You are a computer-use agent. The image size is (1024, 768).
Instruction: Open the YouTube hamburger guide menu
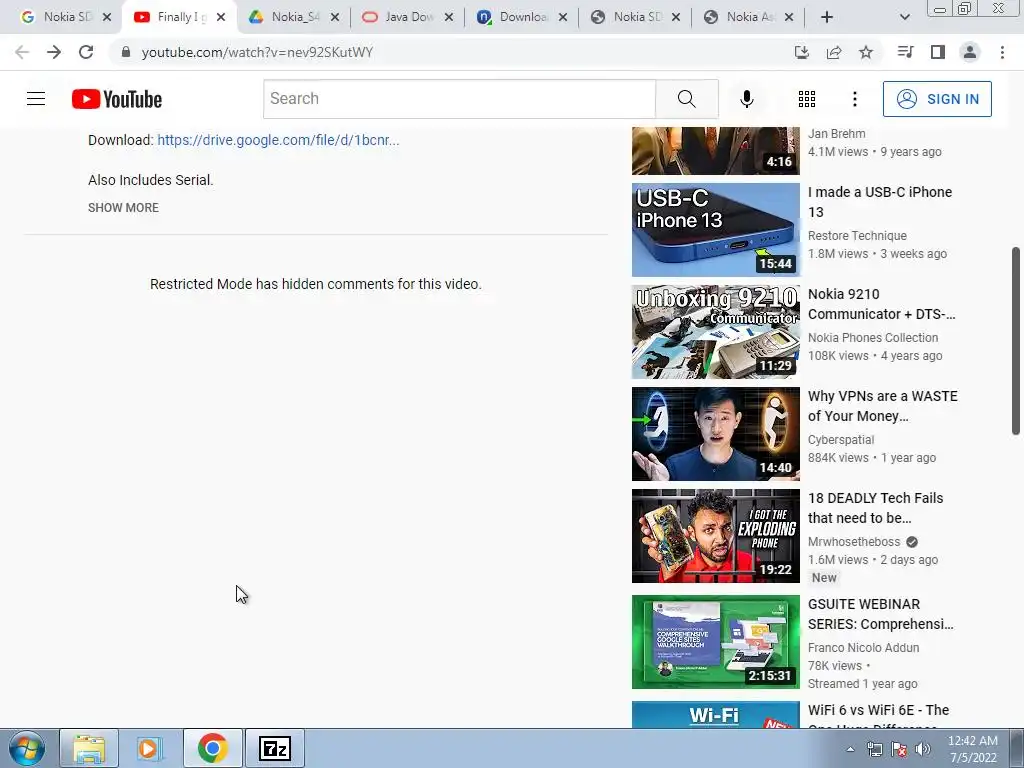36,99
